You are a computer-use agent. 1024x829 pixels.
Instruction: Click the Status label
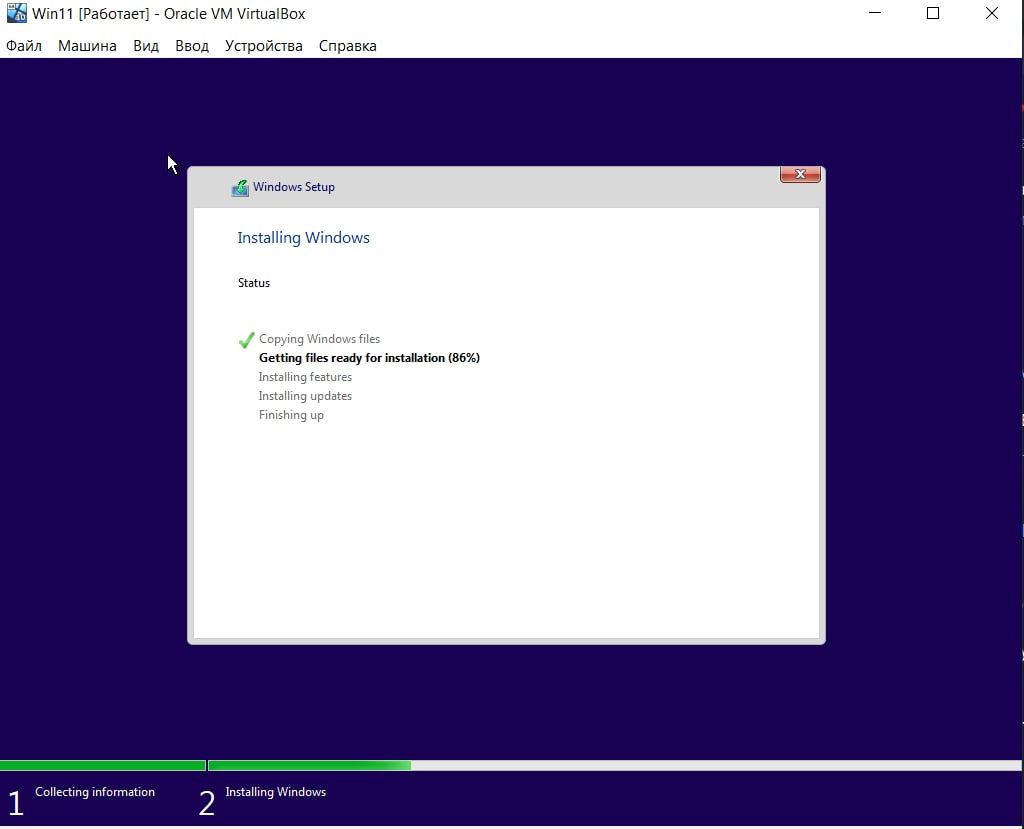(254, 283)
